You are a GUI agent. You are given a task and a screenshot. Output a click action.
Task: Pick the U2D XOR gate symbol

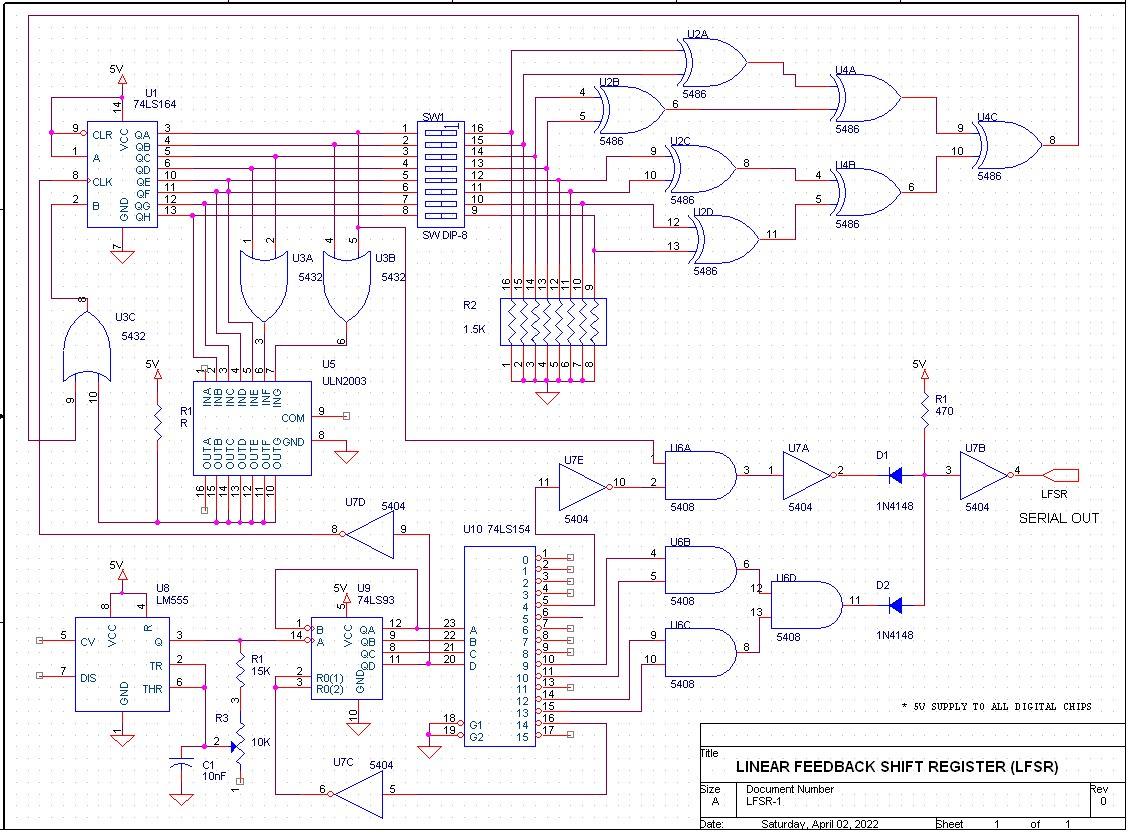pyautogui.click(x=725, y=240)
